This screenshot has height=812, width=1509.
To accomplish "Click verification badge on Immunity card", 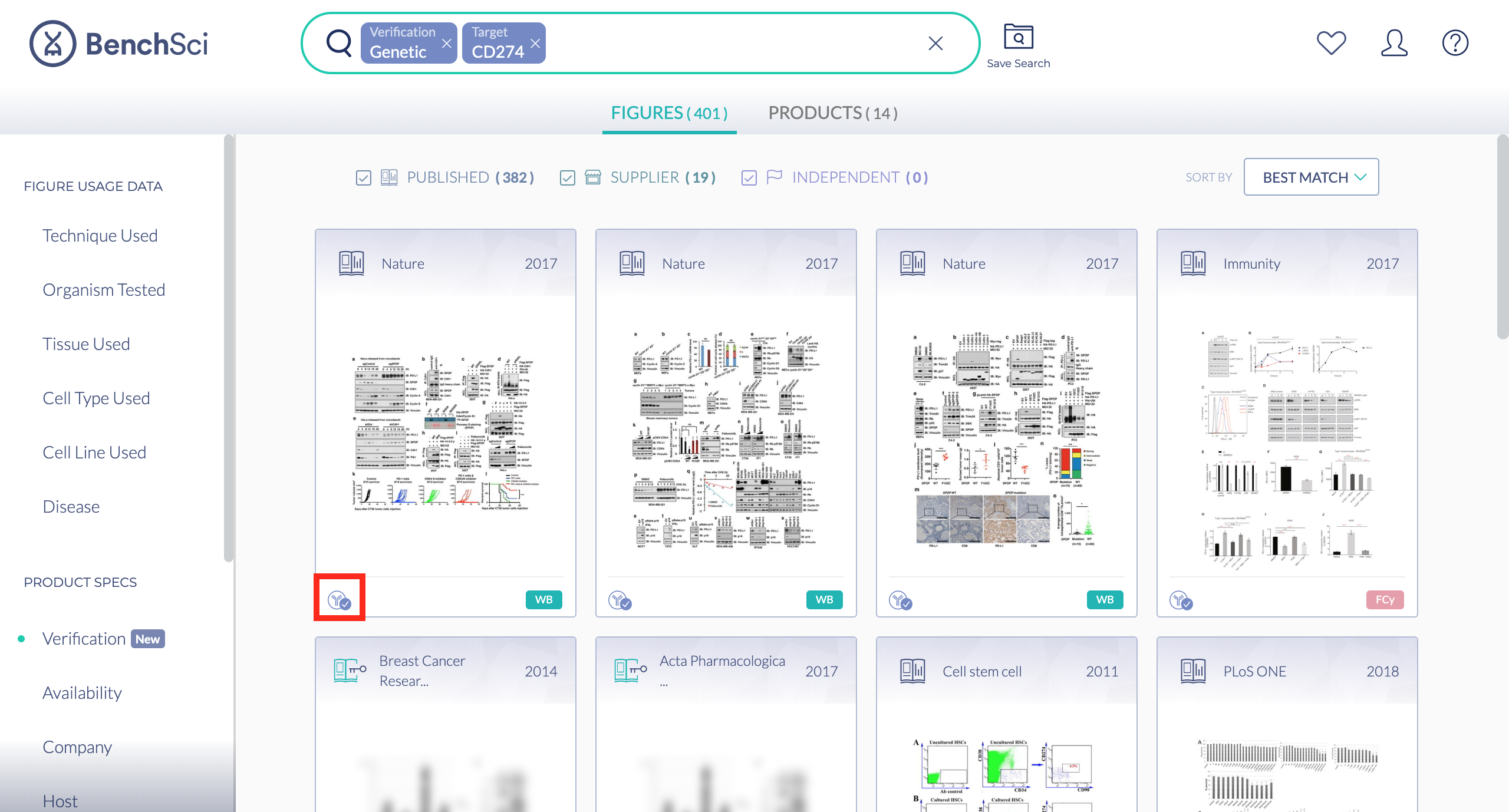I will point(1181,600).
